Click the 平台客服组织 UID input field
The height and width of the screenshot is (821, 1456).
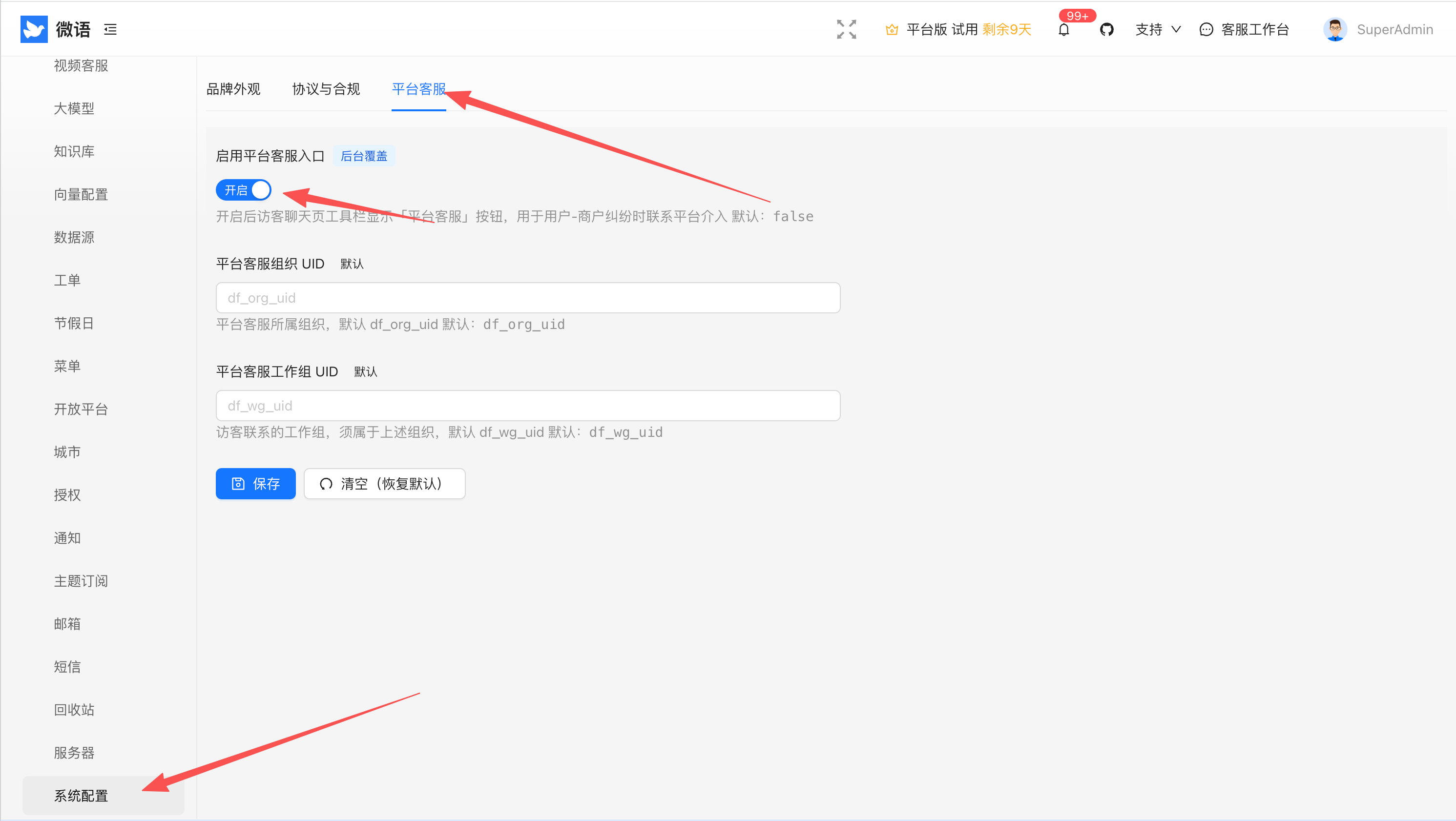tap(528, 298)
